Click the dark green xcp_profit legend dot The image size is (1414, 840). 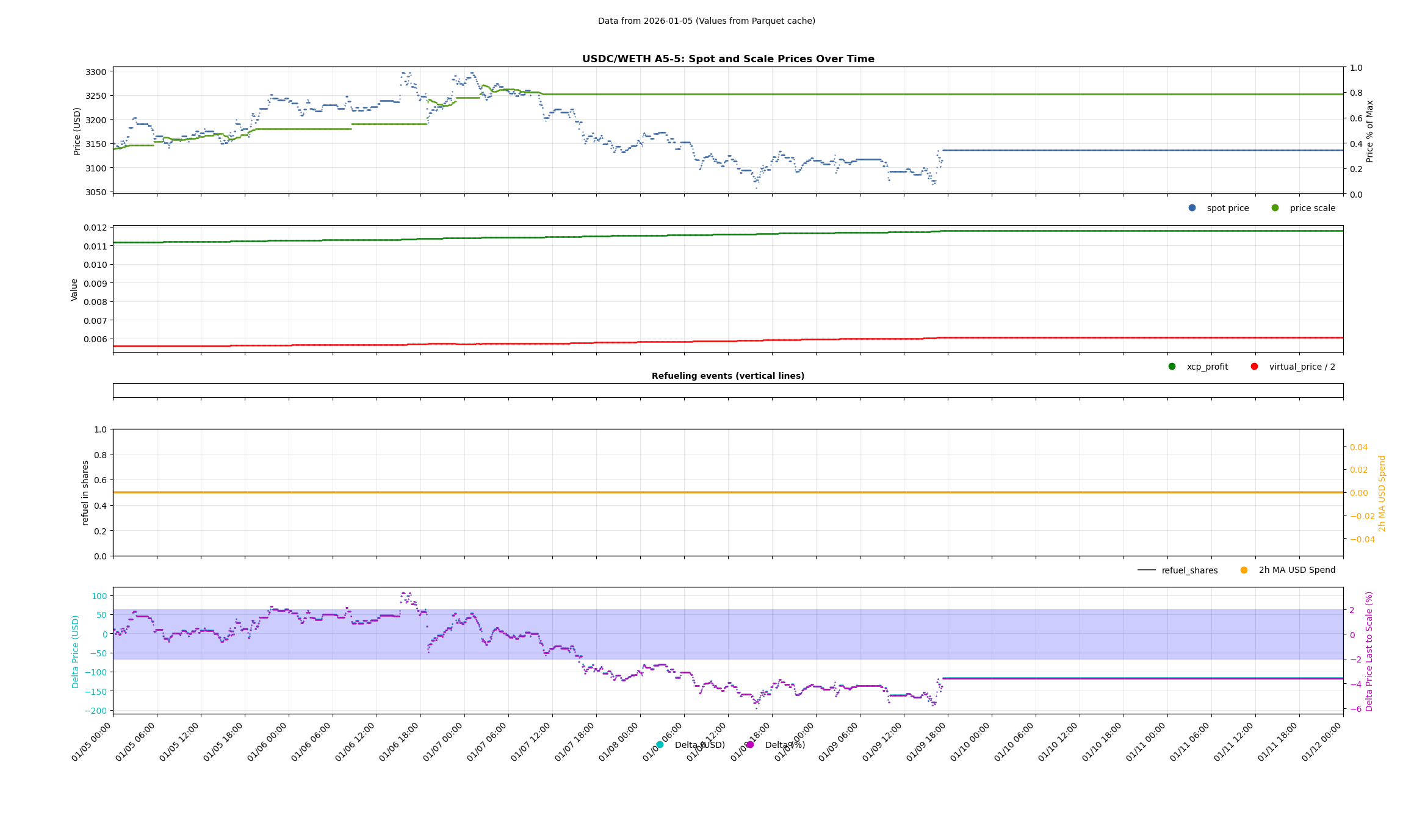1172,367
